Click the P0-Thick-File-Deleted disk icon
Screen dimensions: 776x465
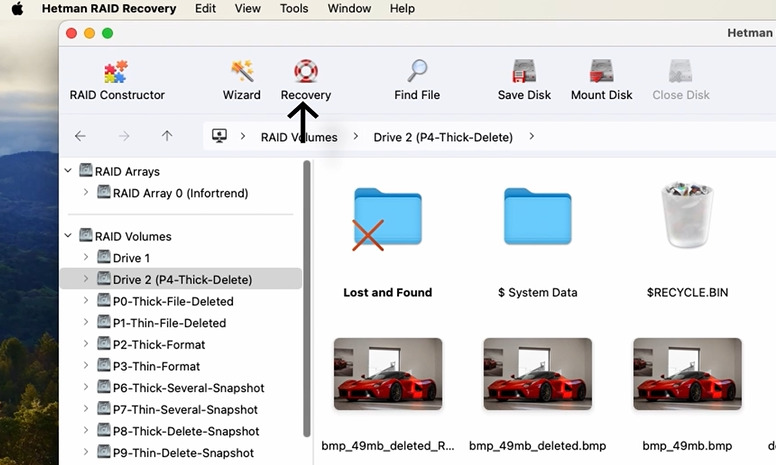point(103,300)
